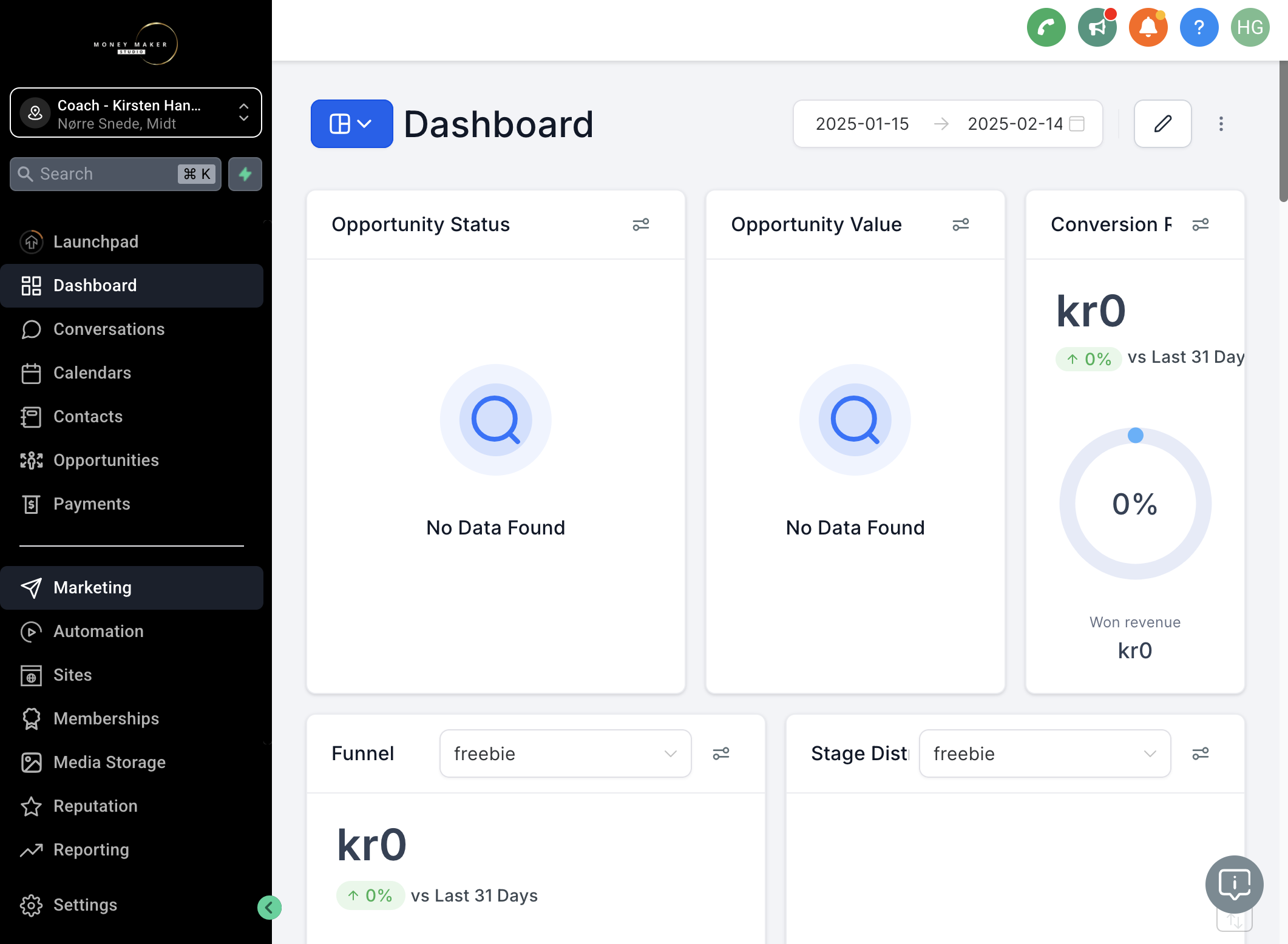Expand the Coach - Kirsten Han account switcher
1288x944 pixels.
click(x=136, y=113)
